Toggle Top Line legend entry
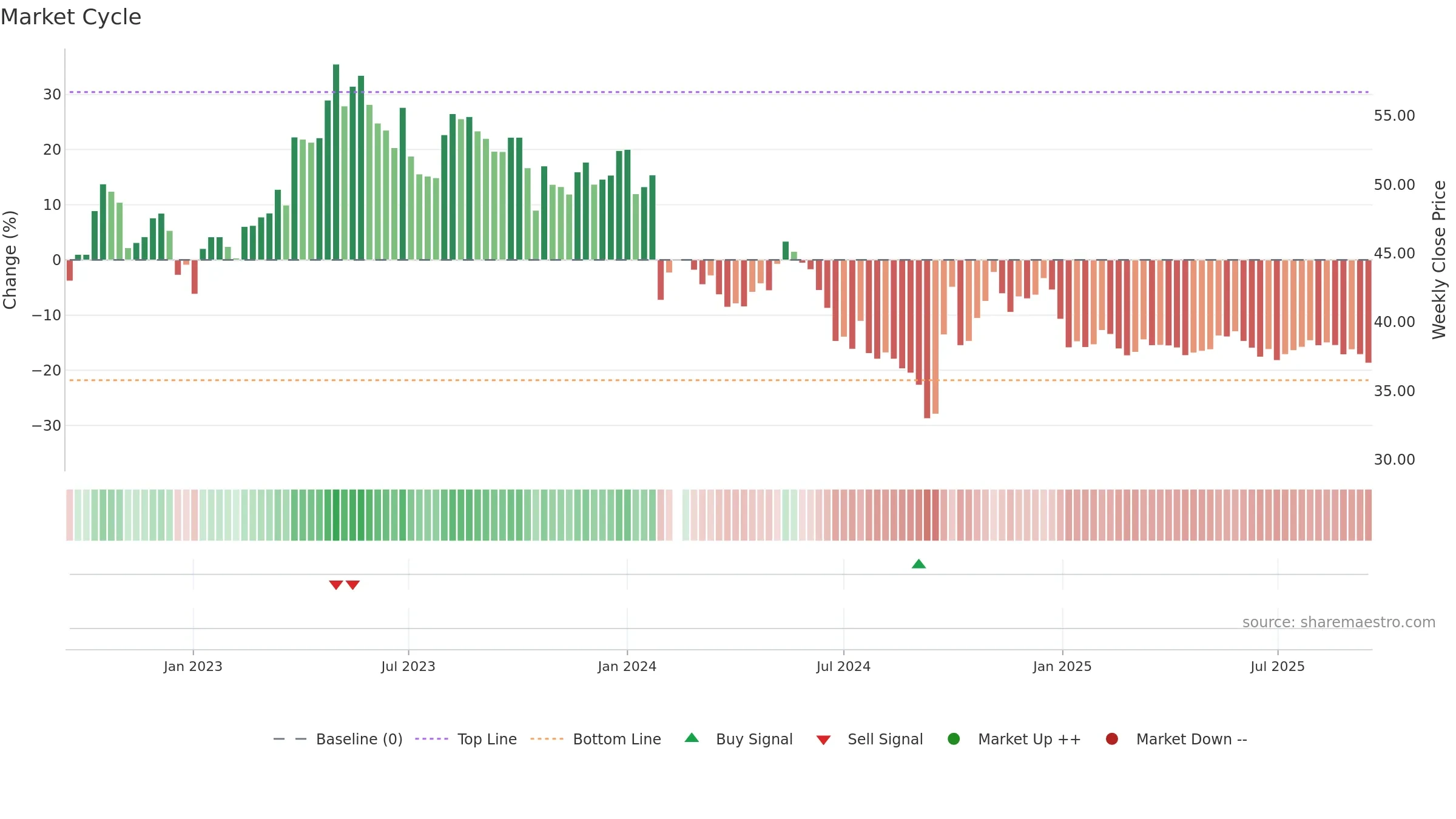1456x819 pixels. coord(466,739)
